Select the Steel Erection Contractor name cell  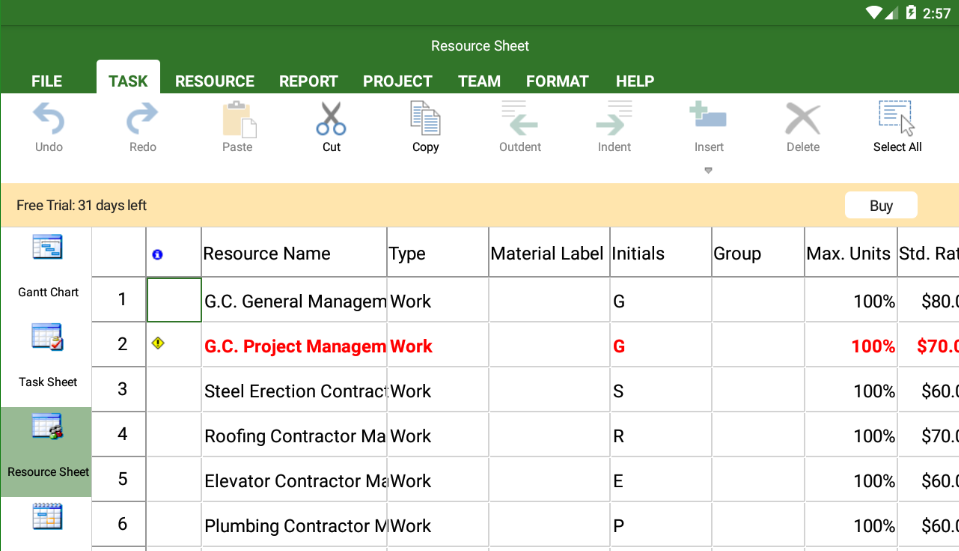point(294,389)
